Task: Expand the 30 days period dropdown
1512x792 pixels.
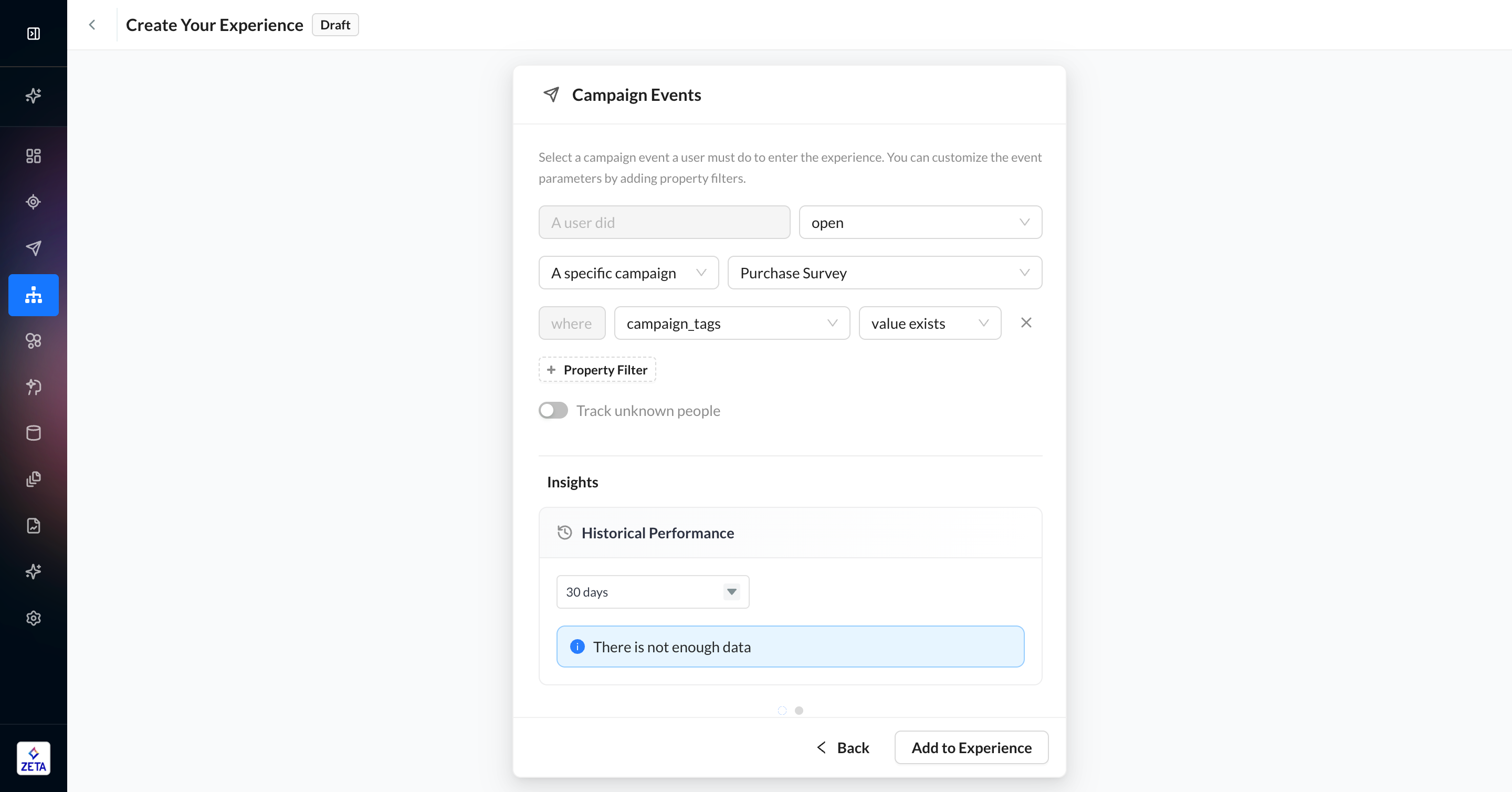Action: pos(652,592)
